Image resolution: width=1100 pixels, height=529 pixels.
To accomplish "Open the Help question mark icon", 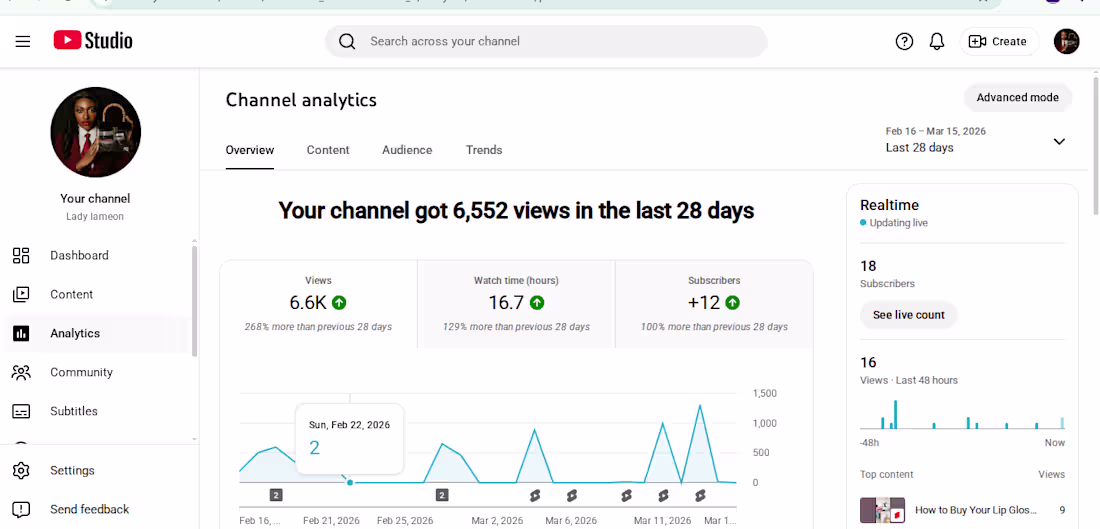I will (904, 41).
